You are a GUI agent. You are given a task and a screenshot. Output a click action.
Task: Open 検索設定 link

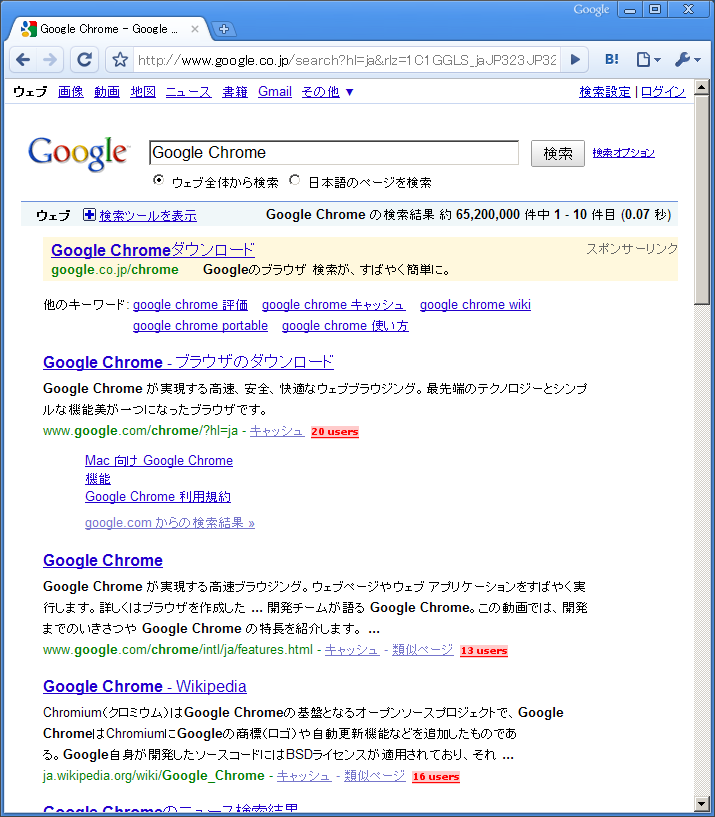click(605, 92)
